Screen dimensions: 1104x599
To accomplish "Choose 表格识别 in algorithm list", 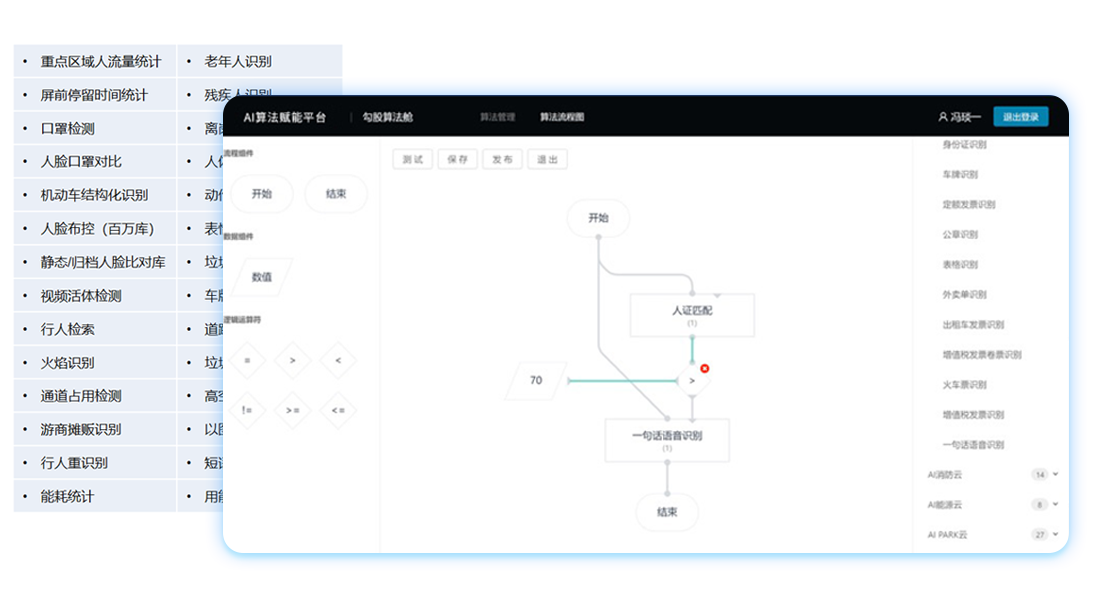I will 960,265.
